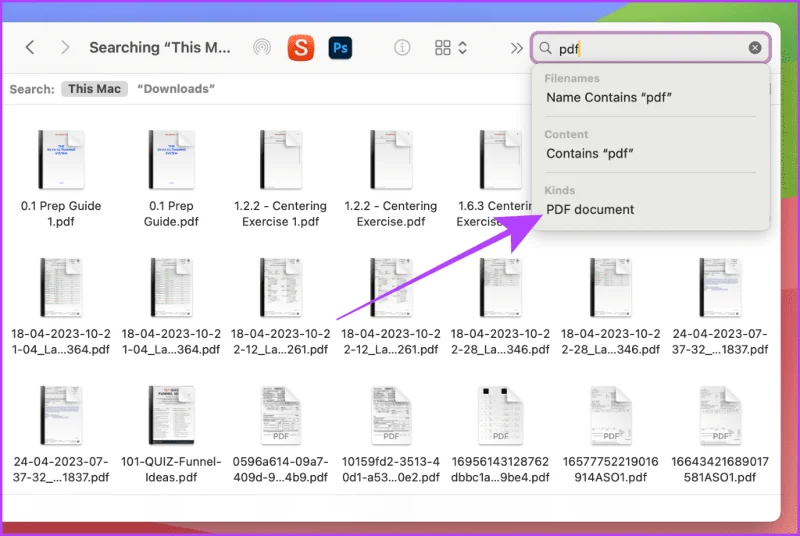Select 24-04-2023-07-37-32 file in bottom row

click(x=61, y=415)
